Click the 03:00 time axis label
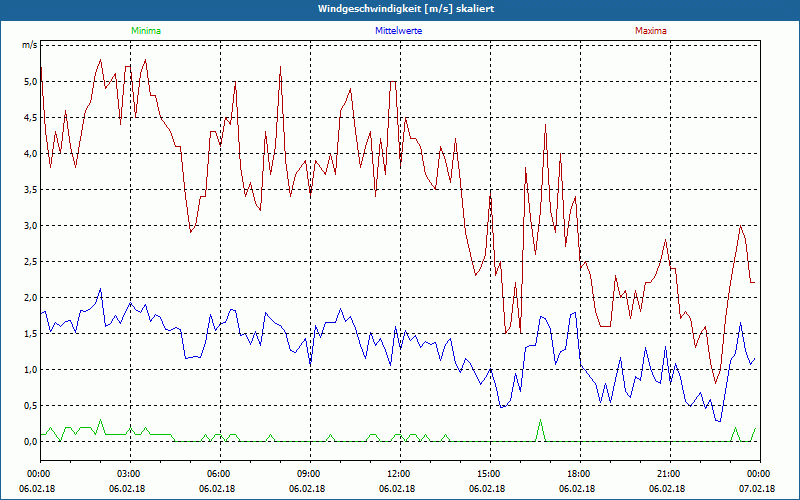Screen dimensions: 800x500 (127, 474)
